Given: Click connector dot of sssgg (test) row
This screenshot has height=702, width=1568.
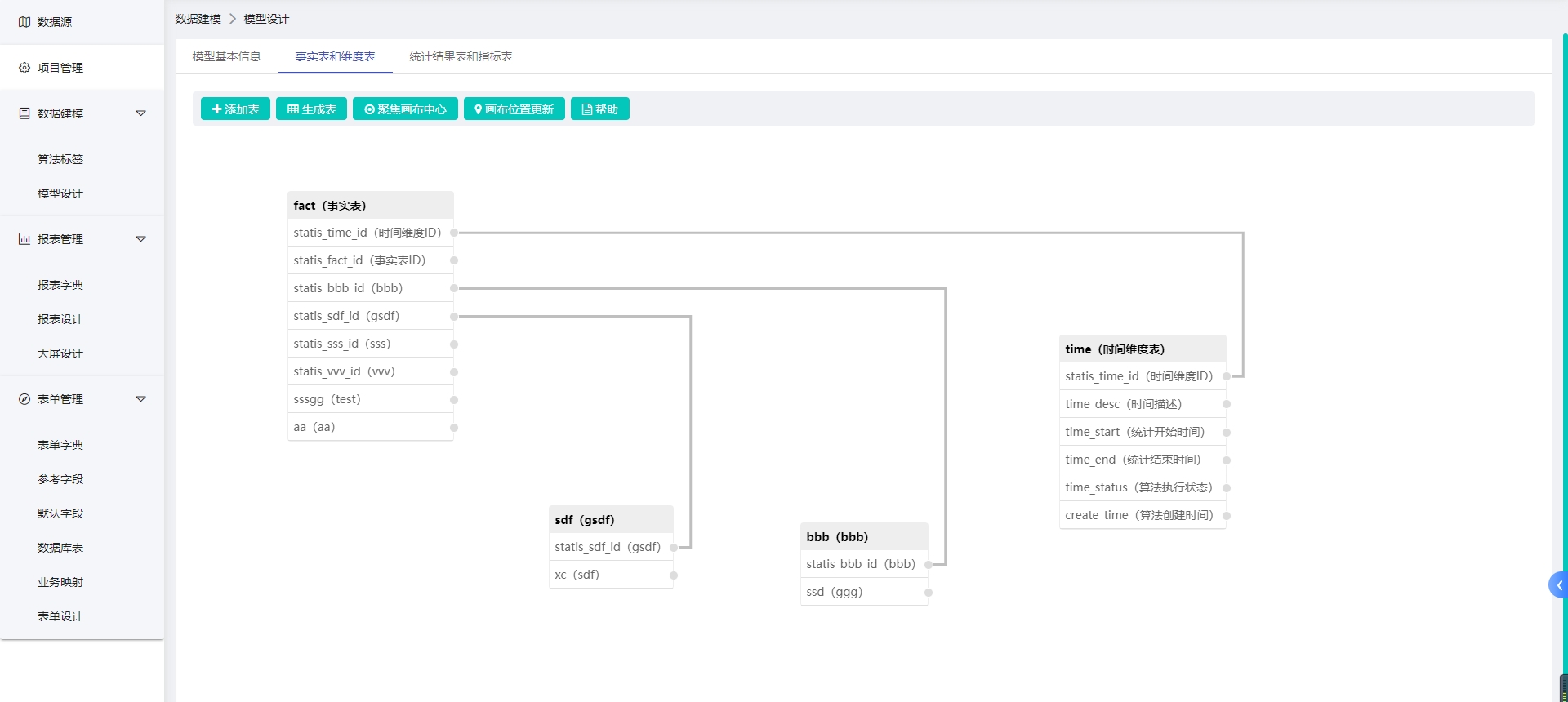Looking at the screenshot, I should (x=454, y=399).
